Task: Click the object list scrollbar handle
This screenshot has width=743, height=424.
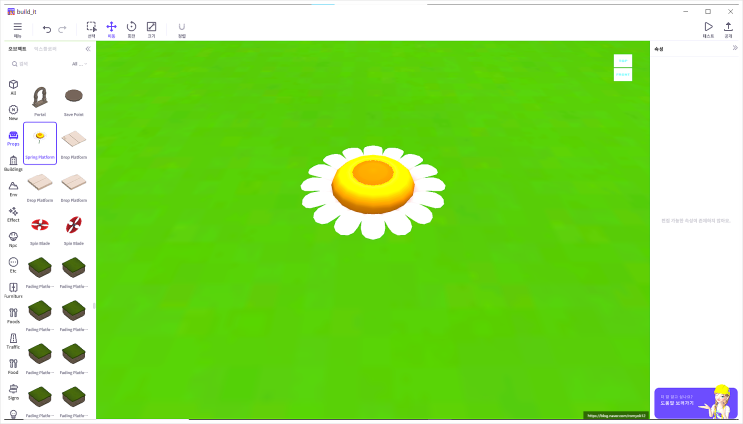Action: [x=94, y=306]
